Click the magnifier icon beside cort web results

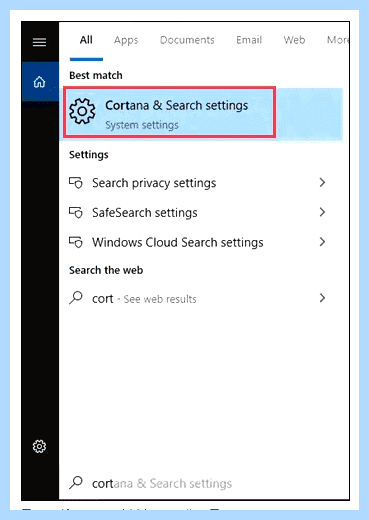76,298
